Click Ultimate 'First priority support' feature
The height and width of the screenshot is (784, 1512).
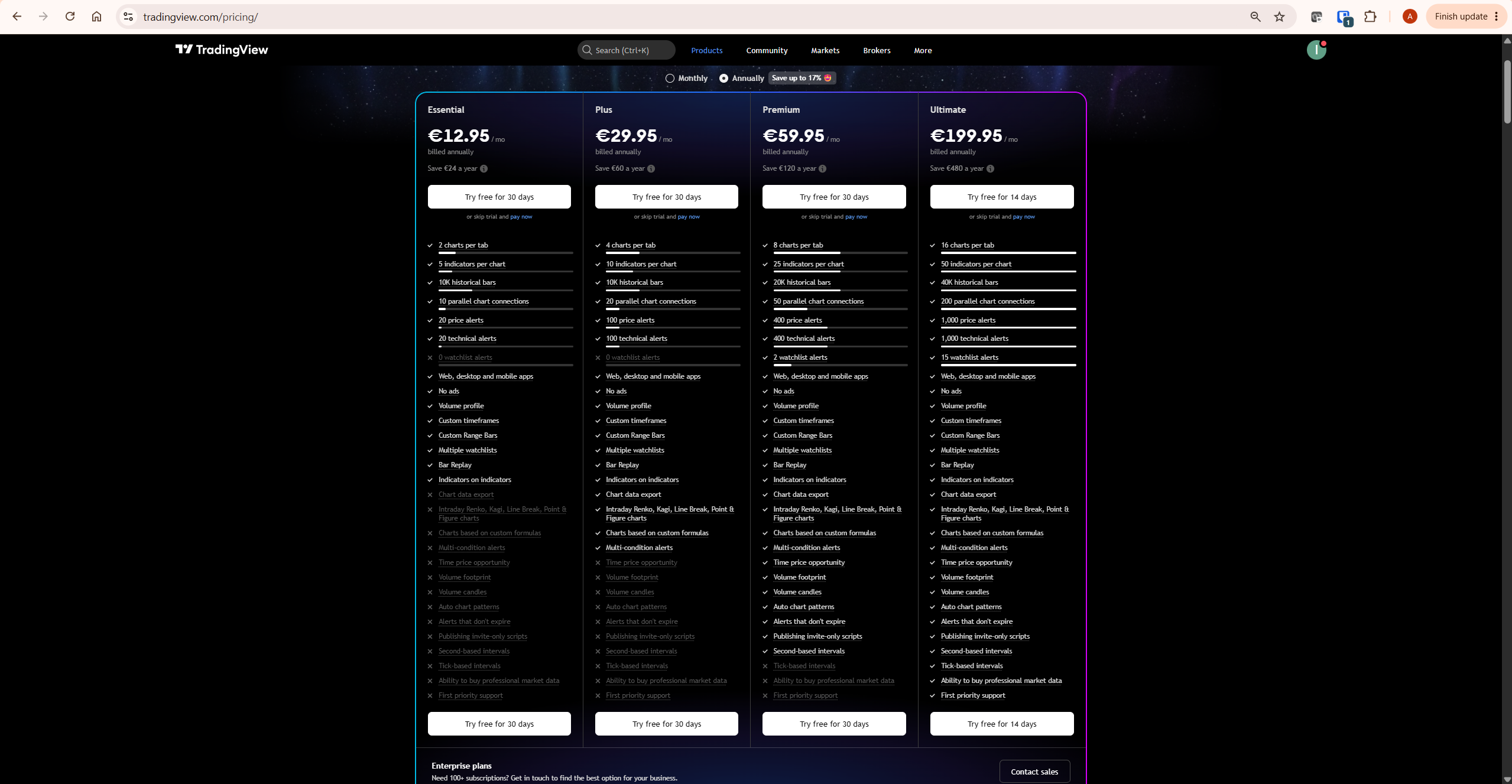pyautogui.click(x=972, y=695)
